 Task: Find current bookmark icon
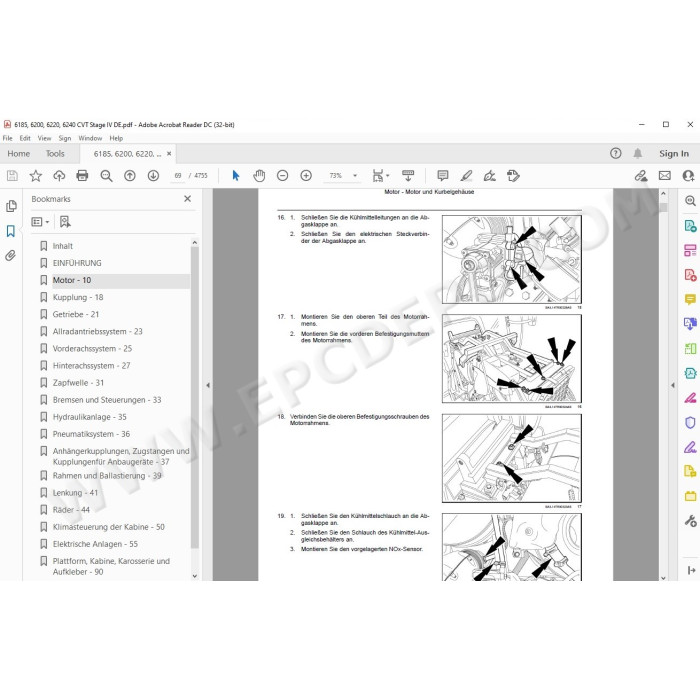[x=65, y=222]
